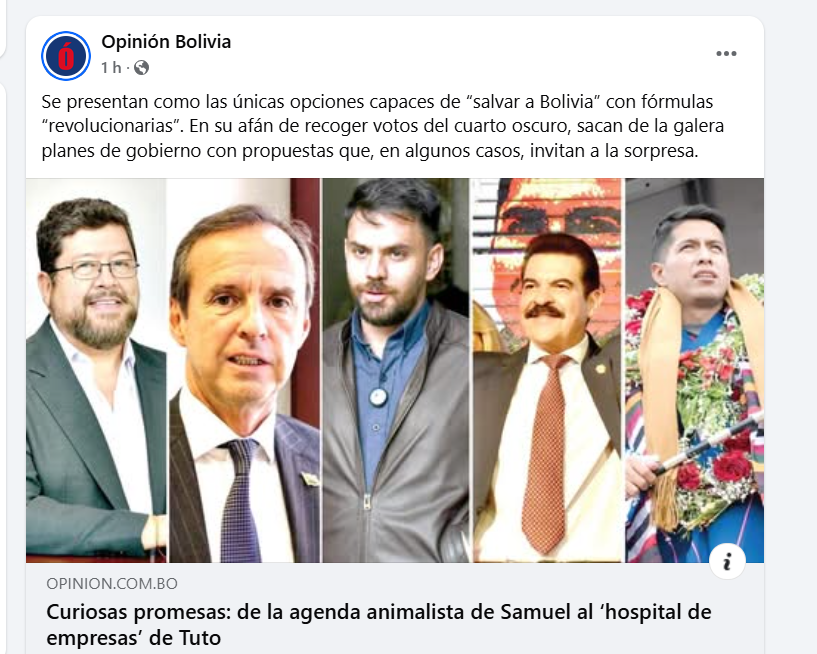The width and height of the screenshot is (817, 654).
Task: Open the 'Curiosas promesas' article headline
Action: pyautogui.click(x=379, y=624)
